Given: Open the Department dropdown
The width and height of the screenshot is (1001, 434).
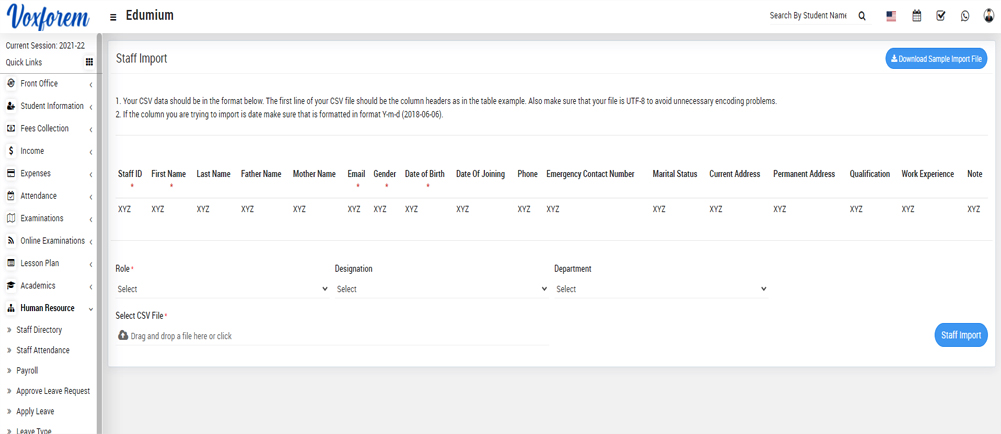Looking at the screenshot, I should click(x=660, y=289).
